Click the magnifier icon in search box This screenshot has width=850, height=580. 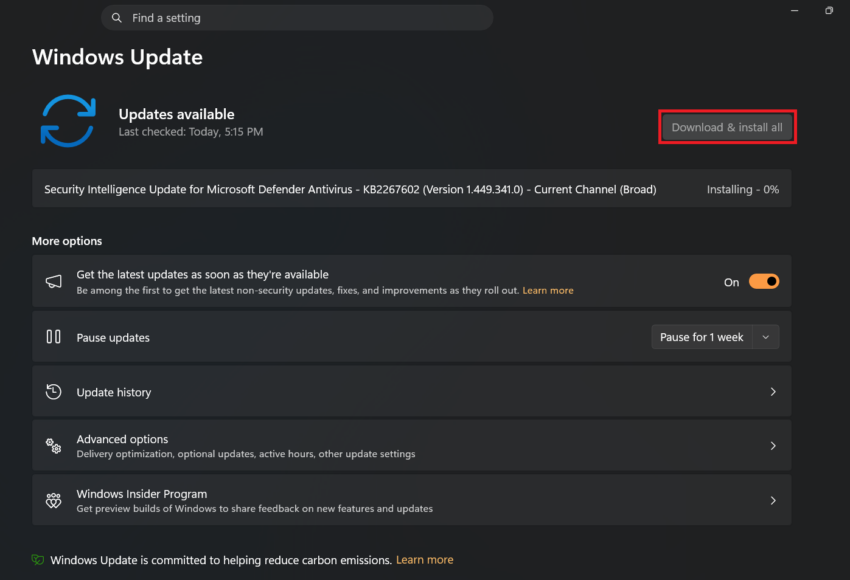coord(117,18)
